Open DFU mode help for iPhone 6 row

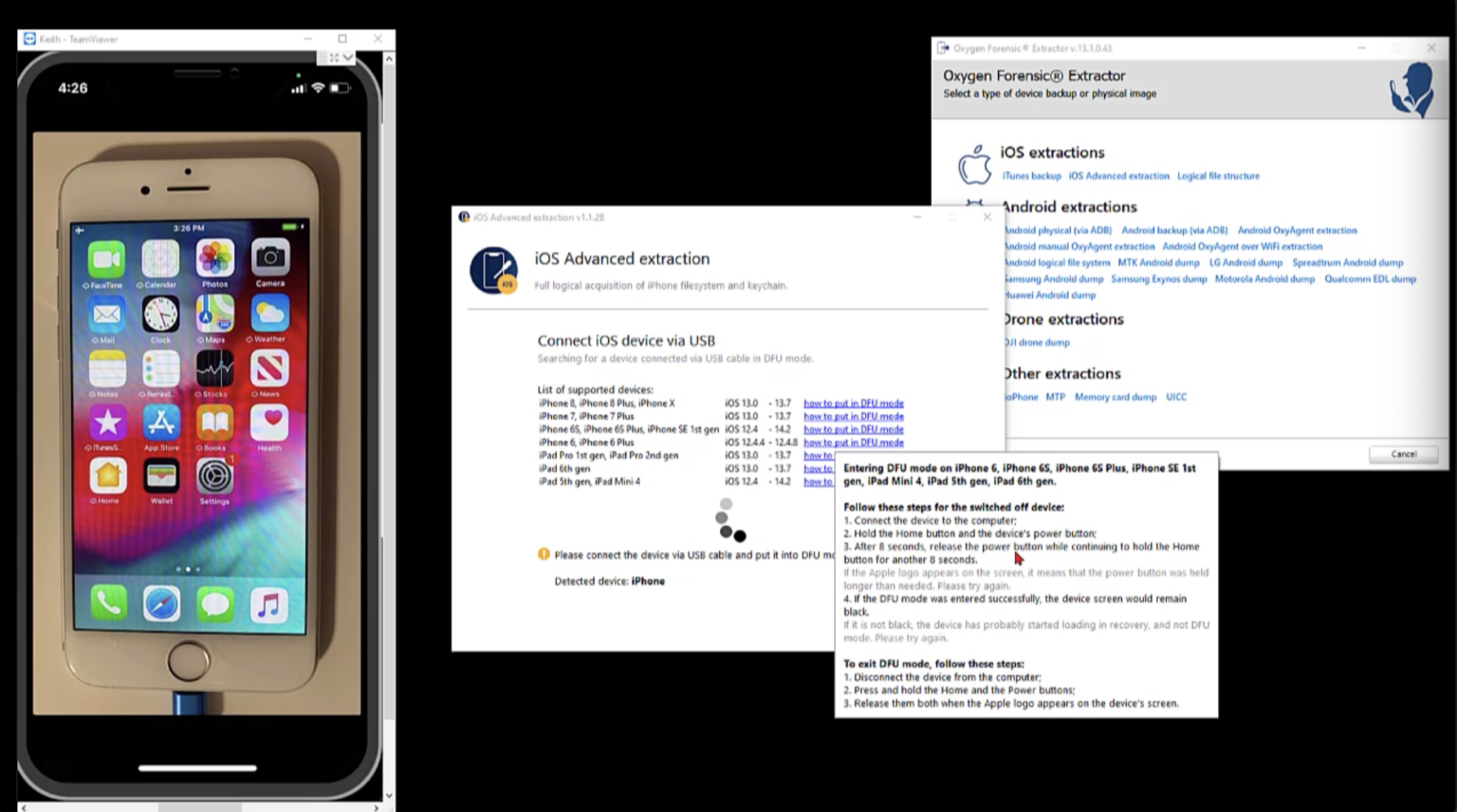[x=854, y=443]
